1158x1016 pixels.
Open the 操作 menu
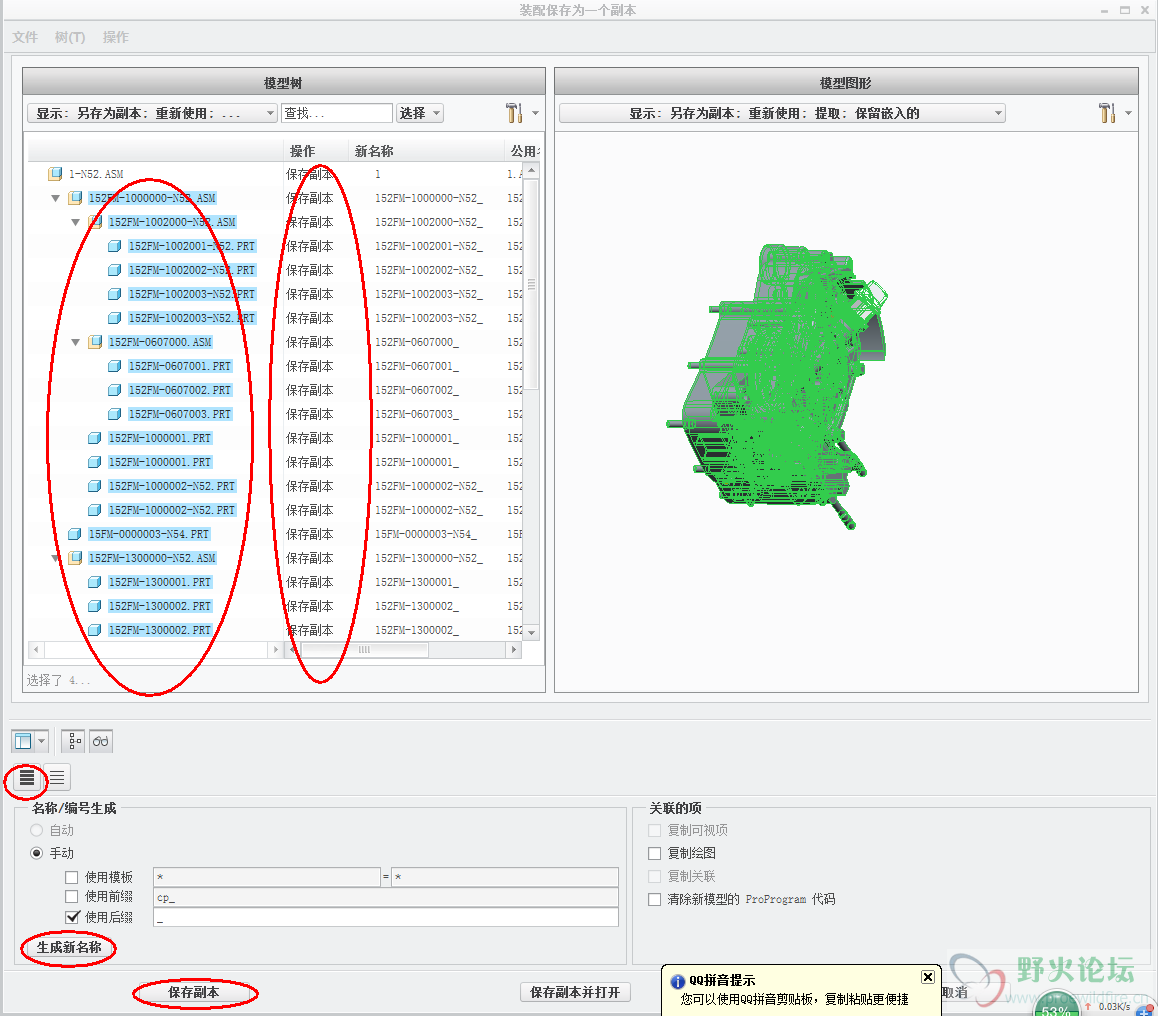(x=115, y=37)
